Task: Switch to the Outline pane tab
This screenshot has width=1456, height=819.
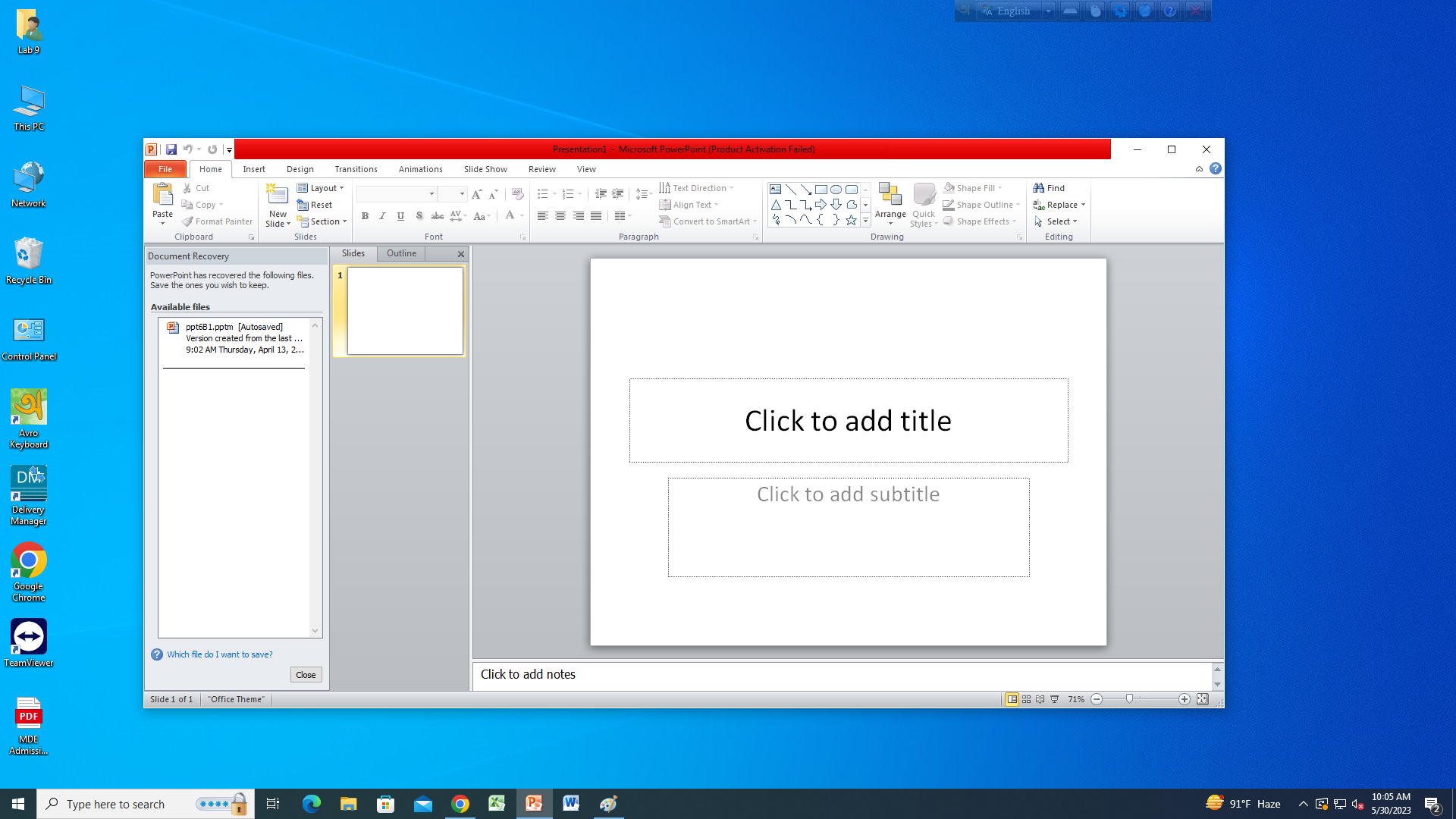Action: pyautogui.click(x=401, y=253)
